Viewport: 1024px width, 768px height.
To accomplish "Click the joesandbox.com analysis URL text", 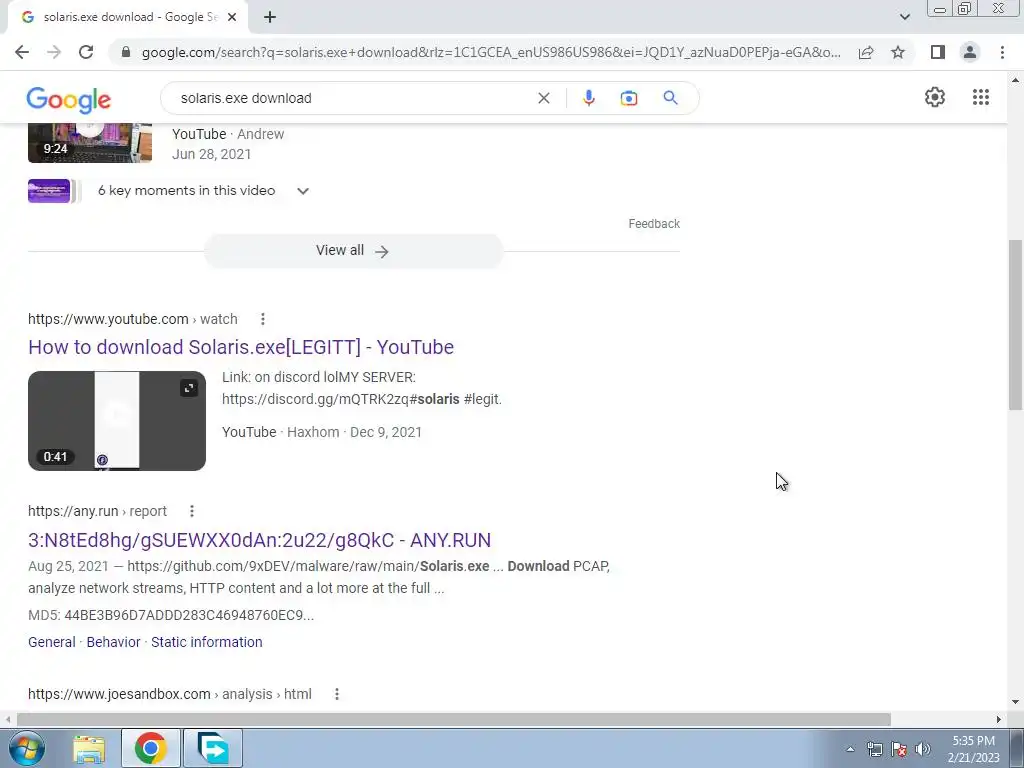I will click(x=170, y=694).
